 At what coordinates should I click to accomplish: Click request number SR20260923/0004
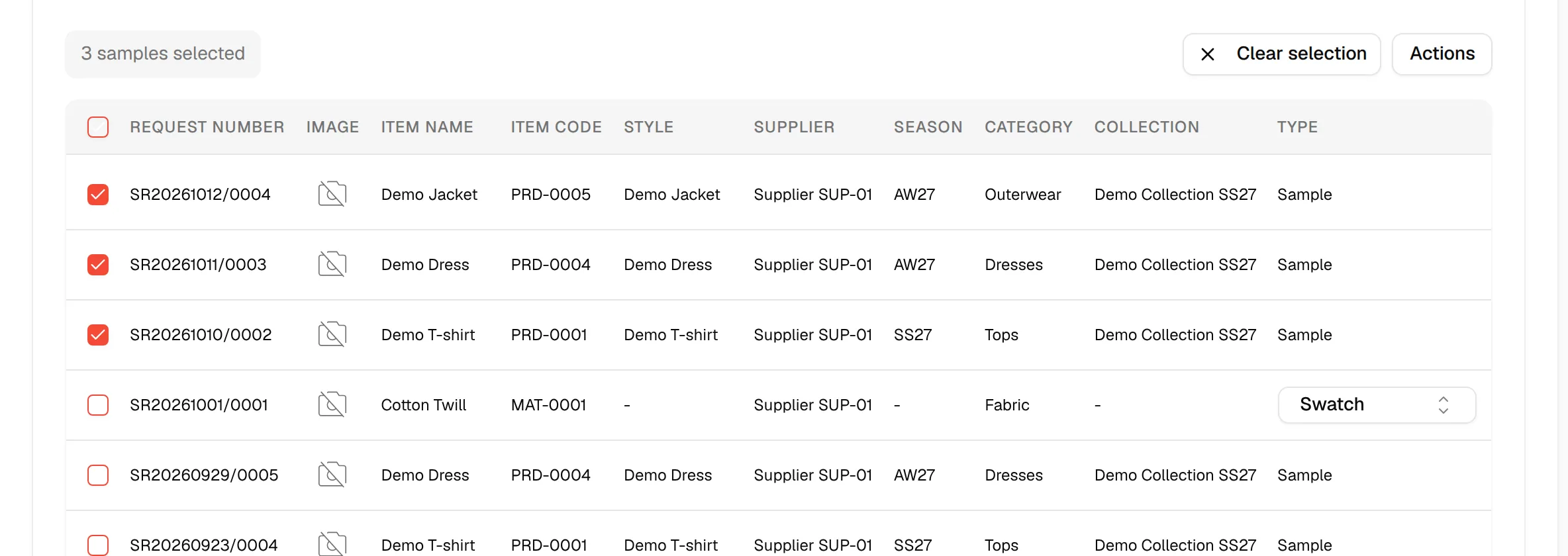204,545
